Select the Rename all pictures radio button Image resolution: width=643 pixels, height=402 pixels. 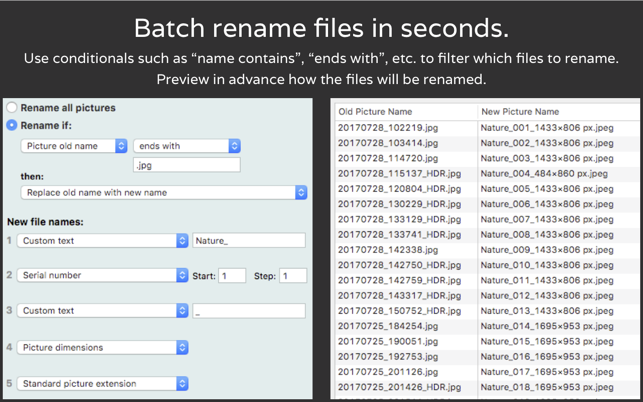click(12, 108)
